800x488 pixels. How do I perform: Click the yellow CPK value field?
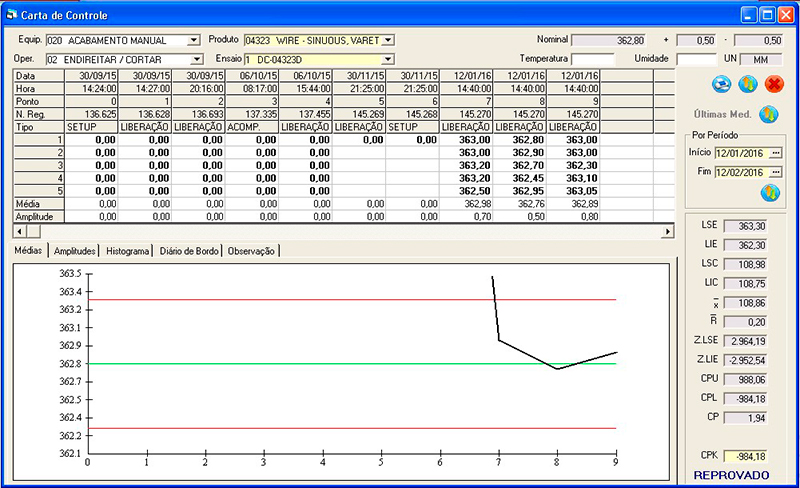tap(745, 456)
